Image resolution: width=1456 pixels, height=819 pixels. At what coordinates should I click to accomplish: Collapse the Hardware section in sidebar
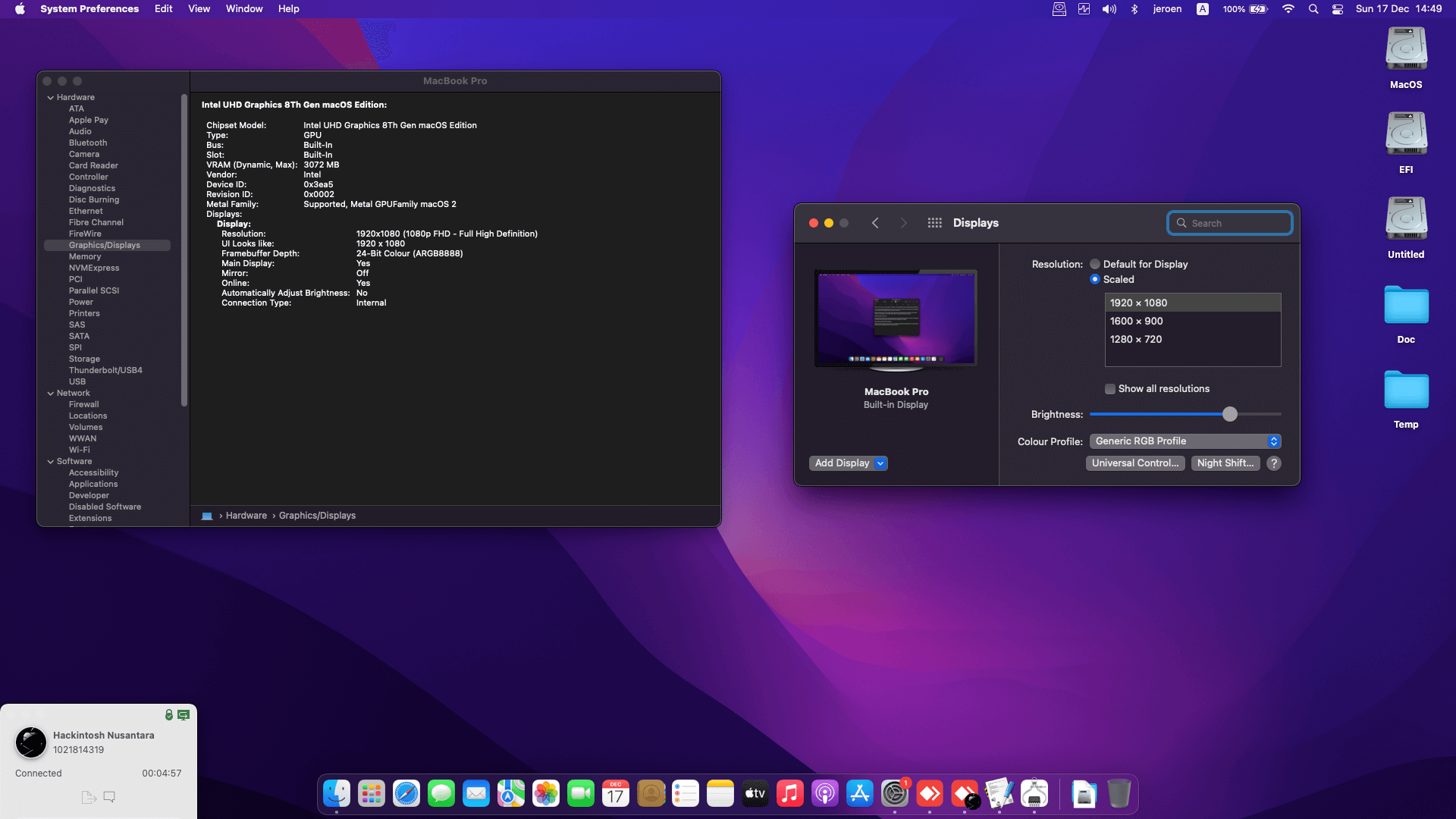[x=51, y=98]
